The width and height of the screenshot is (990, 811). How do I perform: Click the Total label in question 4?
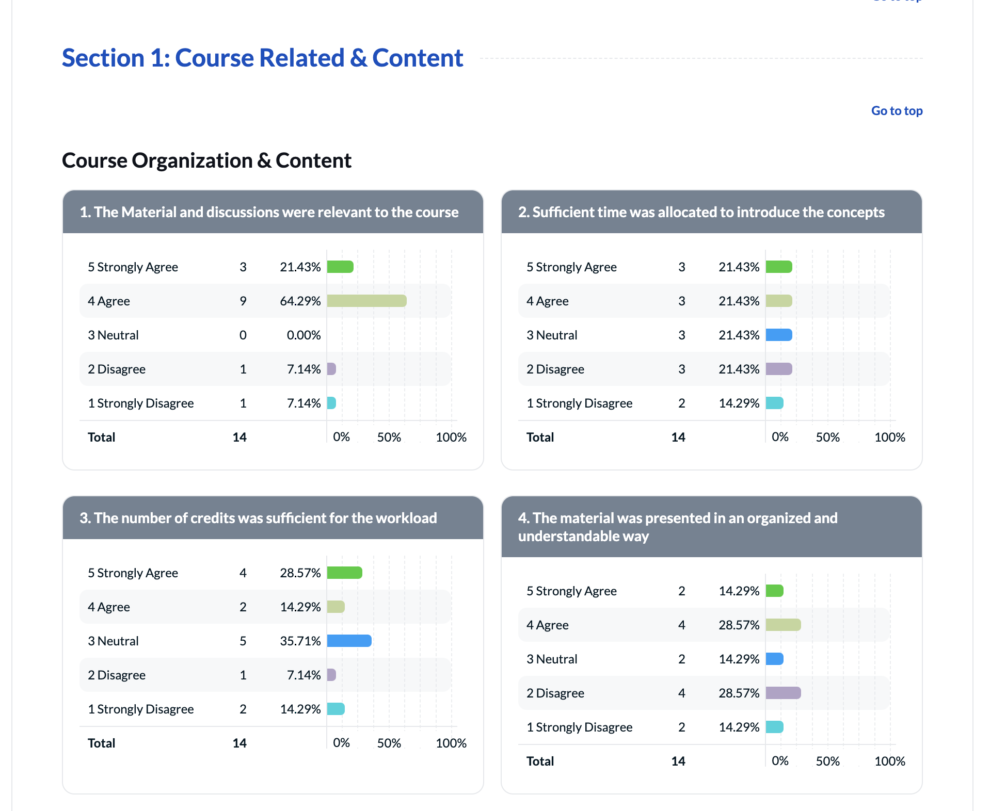coord(540,761)
